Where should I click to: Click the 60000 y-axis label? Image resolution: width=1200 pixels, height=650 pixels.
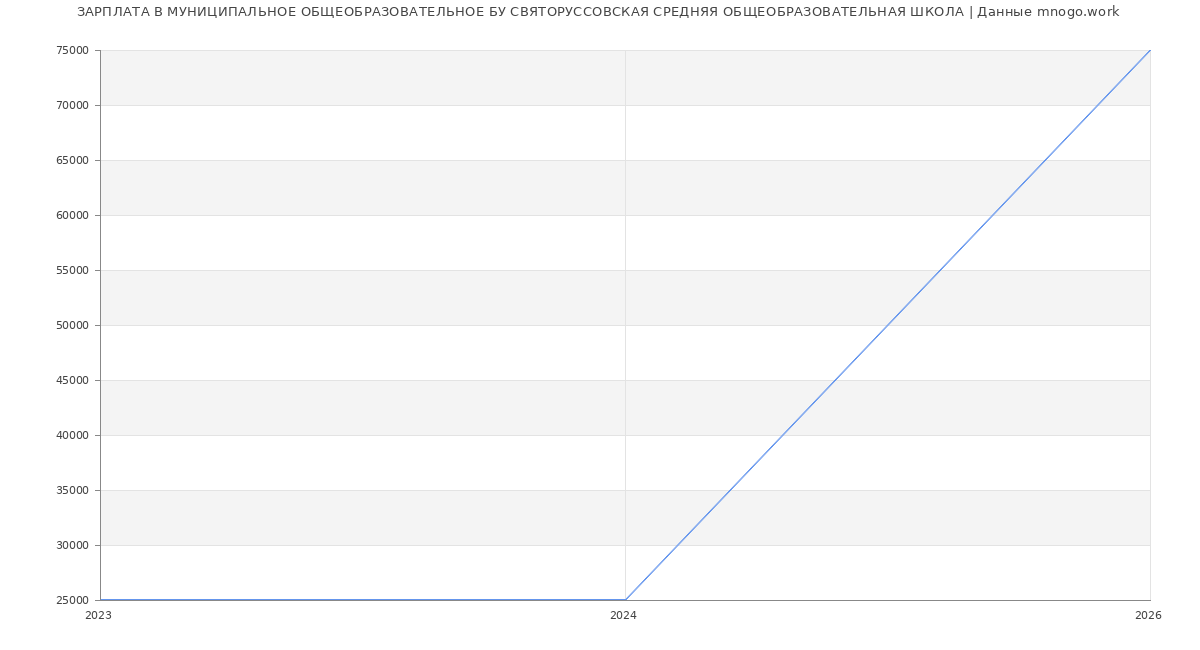[73, 215]
